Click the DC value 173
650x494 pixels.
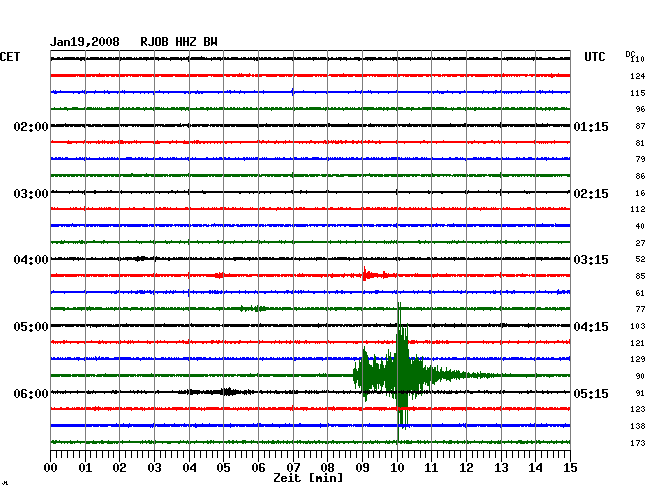click(638, 443)
